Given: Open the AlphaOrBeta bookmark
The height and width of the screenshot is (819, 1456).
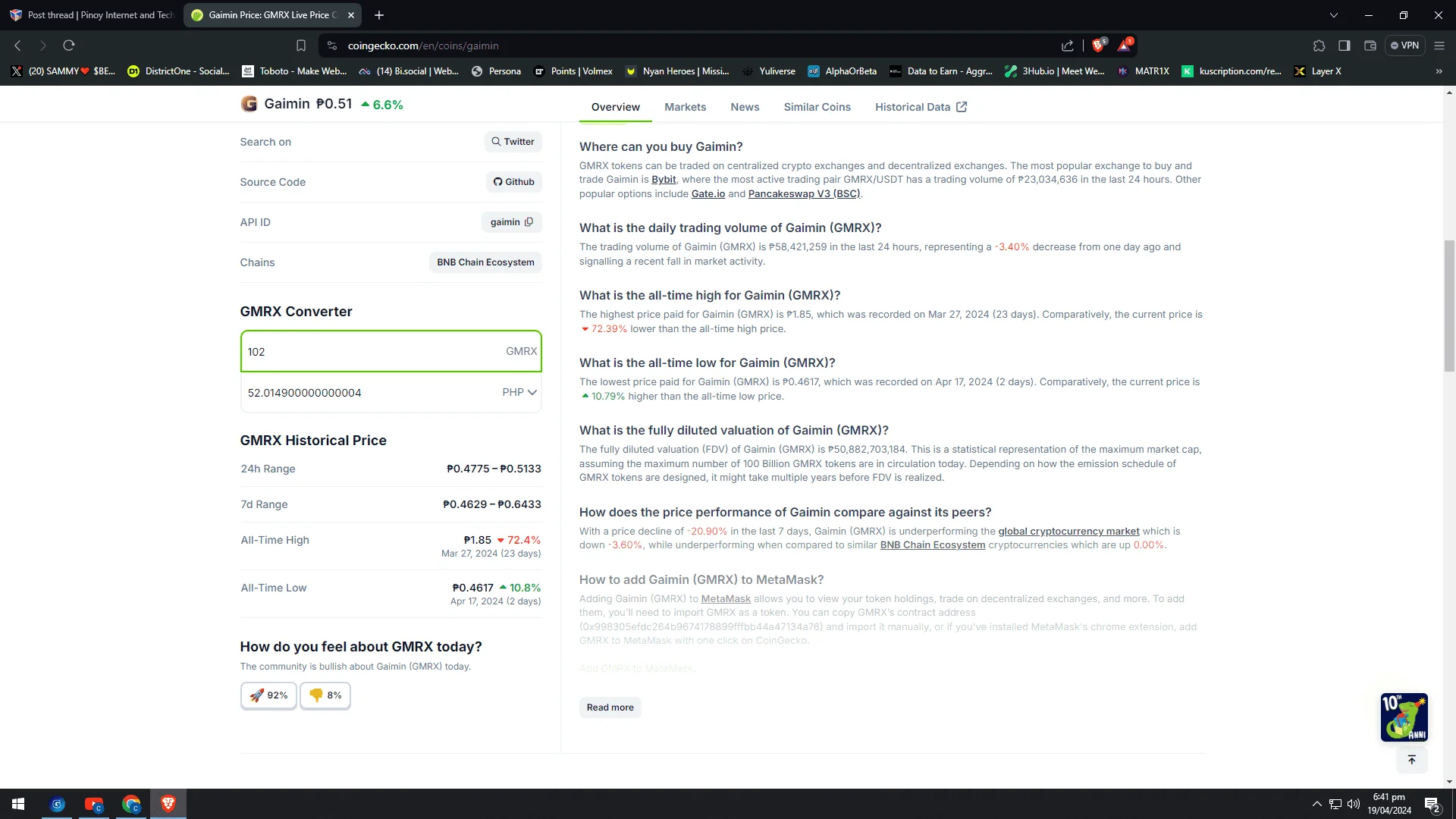Looking at the screenshot, I should click(843, 71).
